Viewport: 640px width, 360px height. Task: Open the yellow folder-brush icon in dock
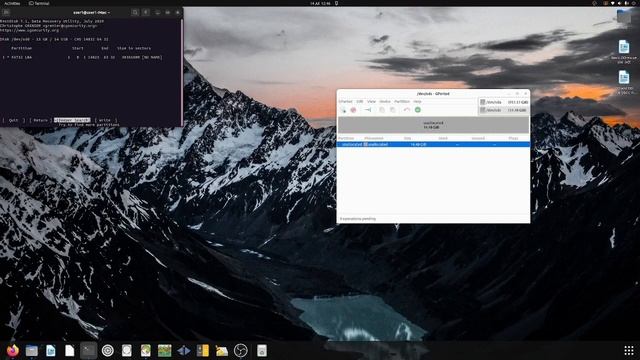pyautogui.click(x=222, y=351)
